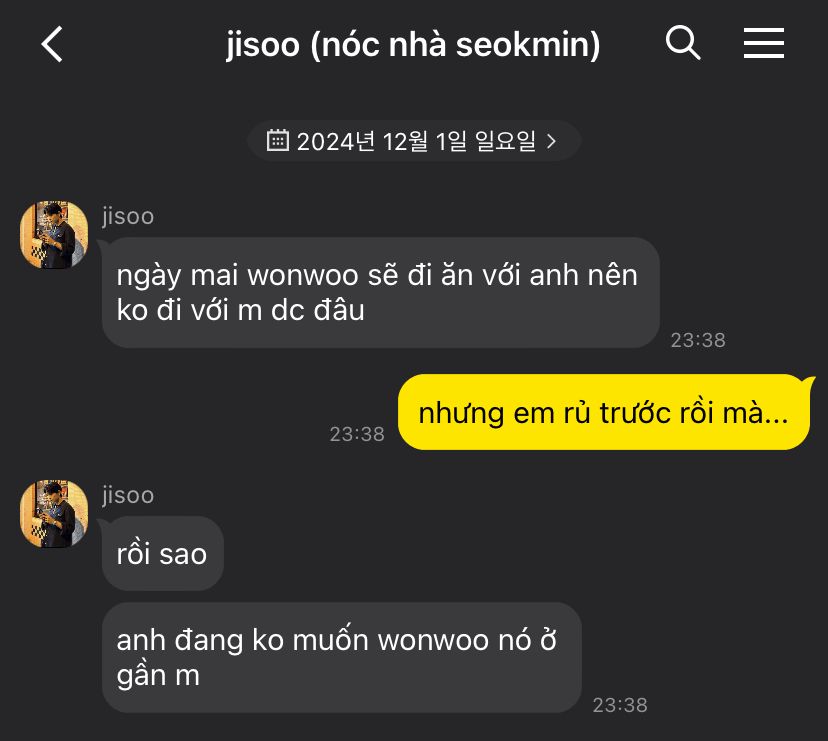The width and height of the screenshot is (828, 741).
Task: Tap the 'gần m' line of last message
Action: [158, 676]
